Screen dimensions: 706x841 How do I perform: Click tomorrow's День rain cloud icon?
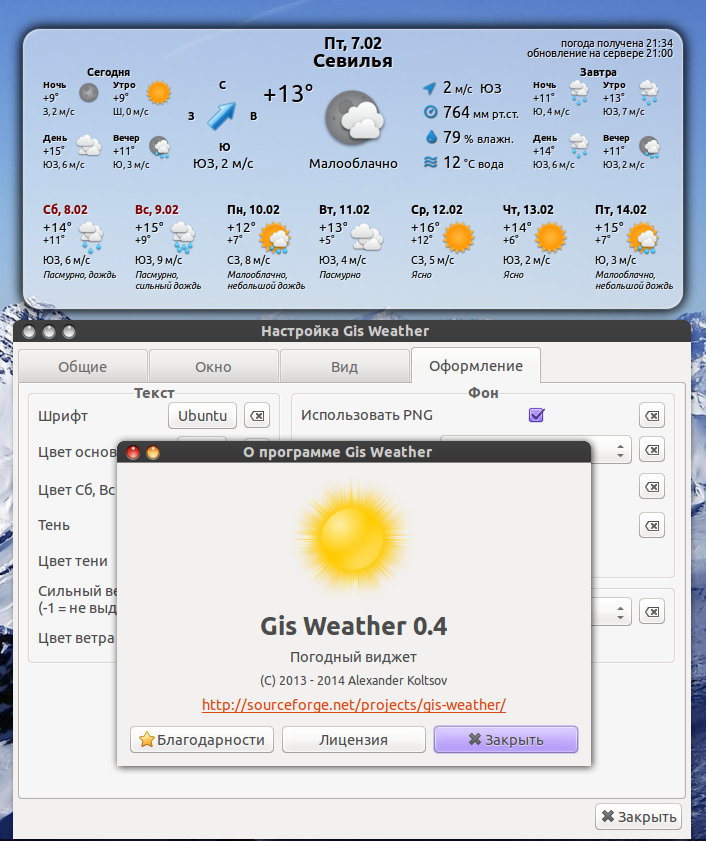(579, 145)
